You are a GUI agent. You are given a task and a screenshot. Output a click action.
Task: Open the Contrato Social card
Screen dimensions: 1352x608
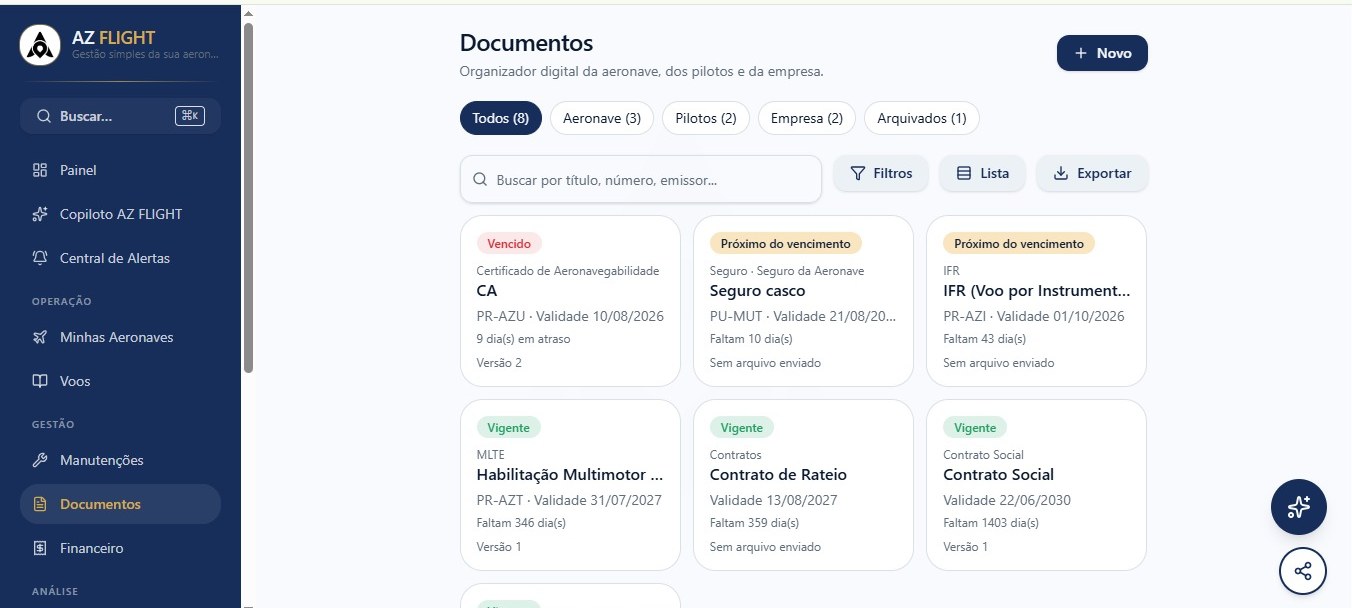pos(1037,485)
